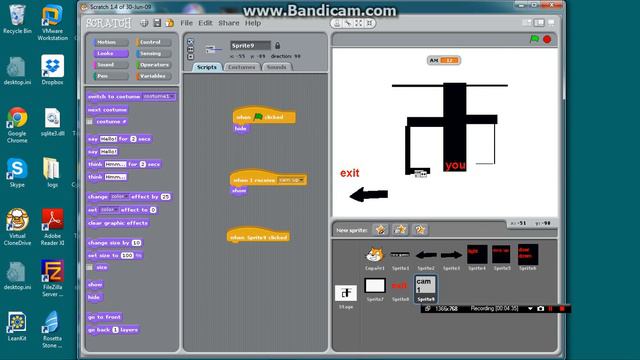Click the share project icon
This screenshot has height=360, width=640.
point(169,23)
